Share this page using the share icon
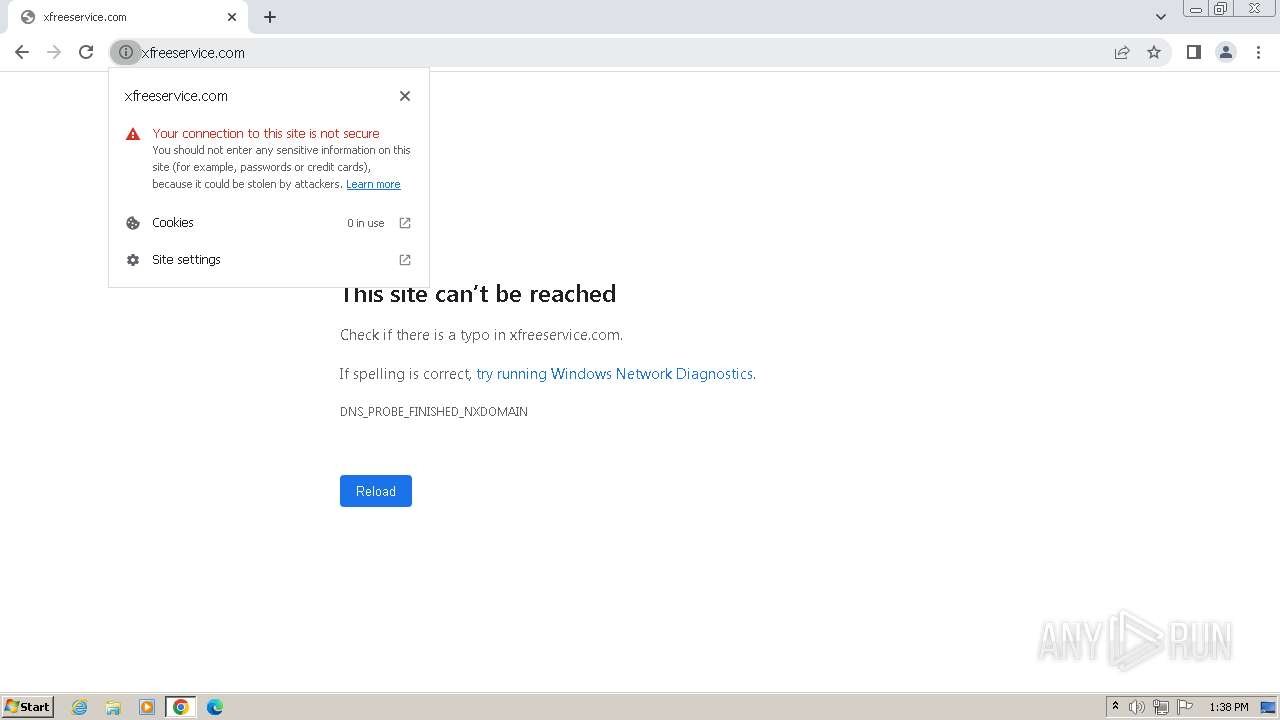The height and width of the screenshot is (720, 1280). 1122,52
